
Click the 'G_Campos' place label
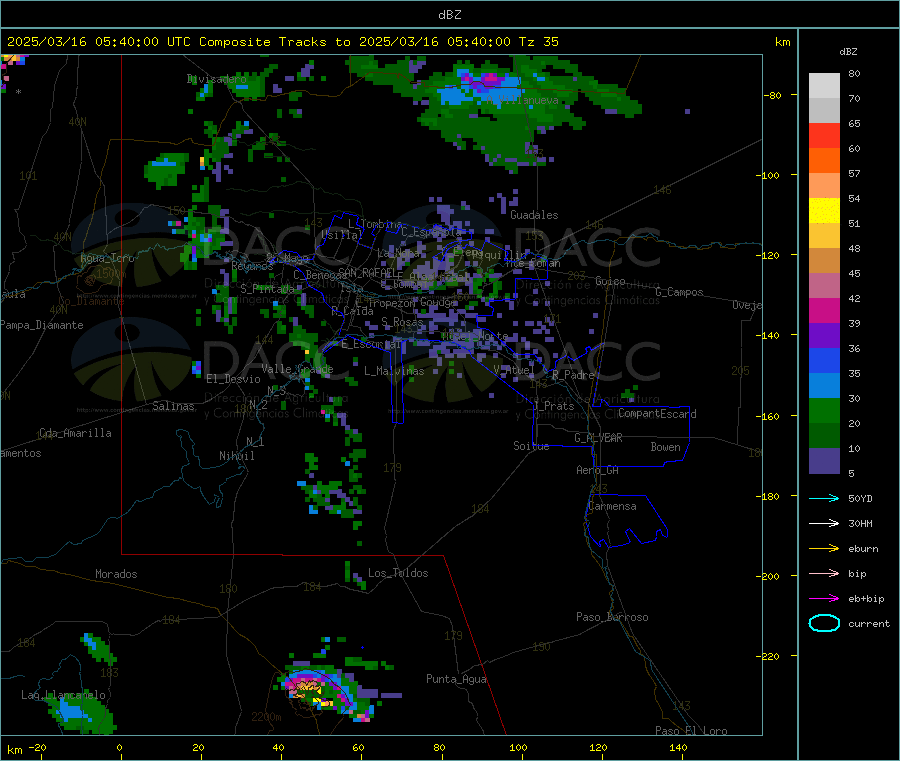coord(679,292)
